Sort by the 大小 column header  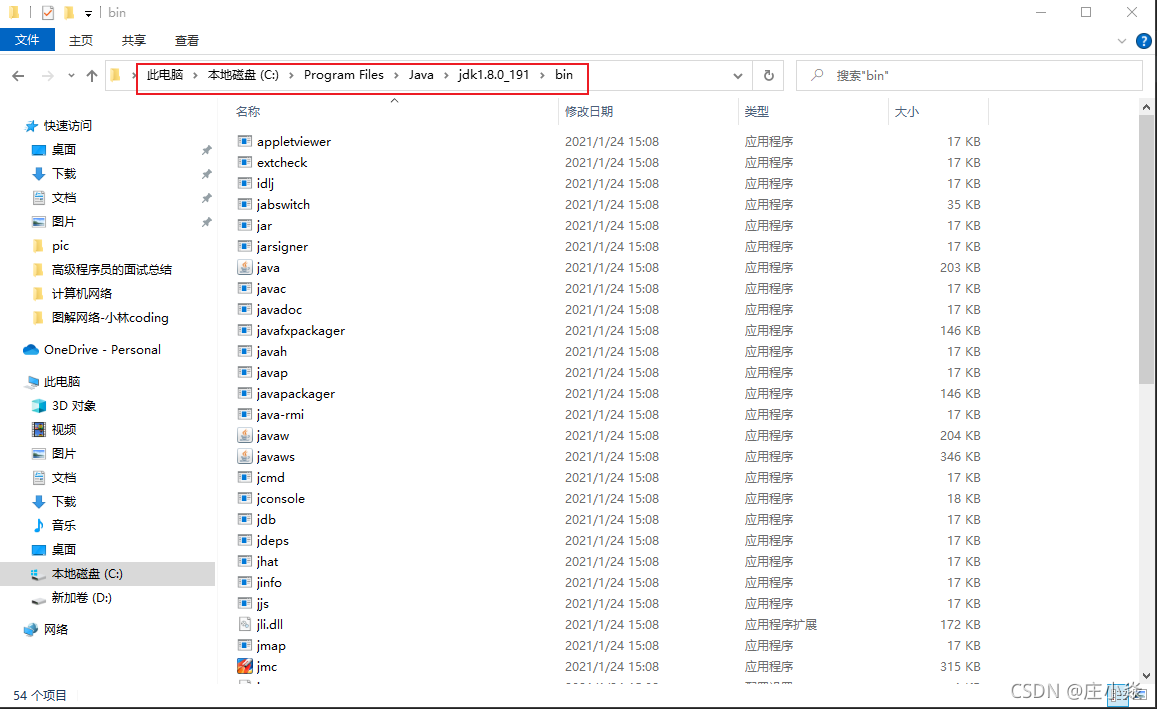click(x=907, y=111)
